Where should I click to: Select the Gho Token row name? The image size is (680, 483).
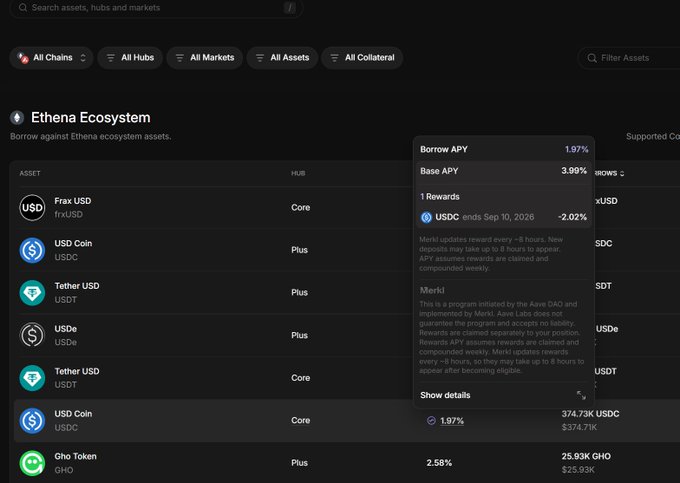click(75, 457)
